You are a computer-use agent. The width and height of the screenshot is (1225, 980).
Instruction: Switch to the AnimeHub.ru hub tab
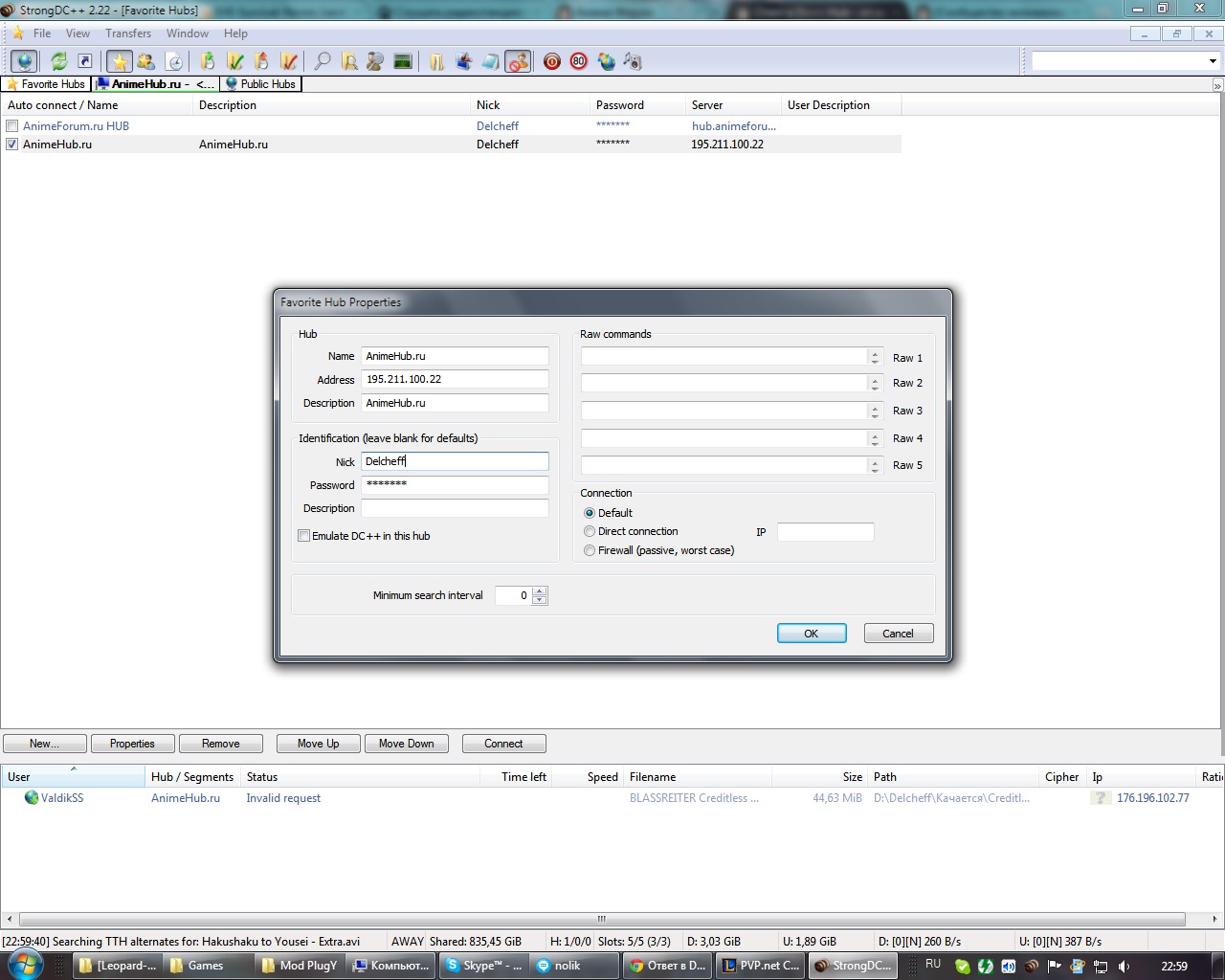tap(156, 84)
